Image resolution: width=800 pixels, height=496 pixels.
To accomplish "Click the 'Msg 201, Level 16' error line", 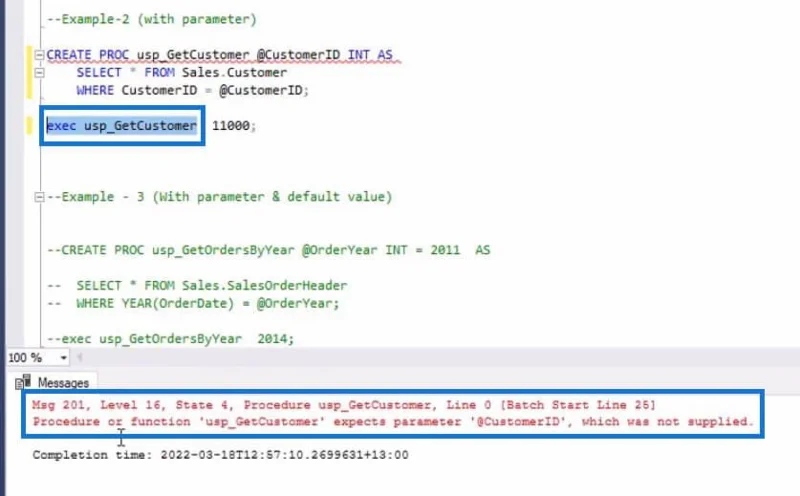I will pos(343,405).
